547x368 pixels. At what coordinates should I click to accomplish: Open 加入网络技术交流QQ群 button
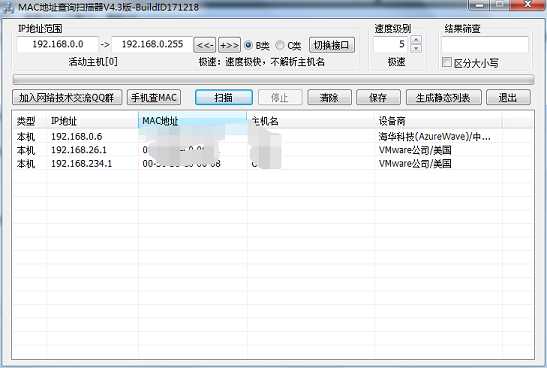[x=67, y=97]
